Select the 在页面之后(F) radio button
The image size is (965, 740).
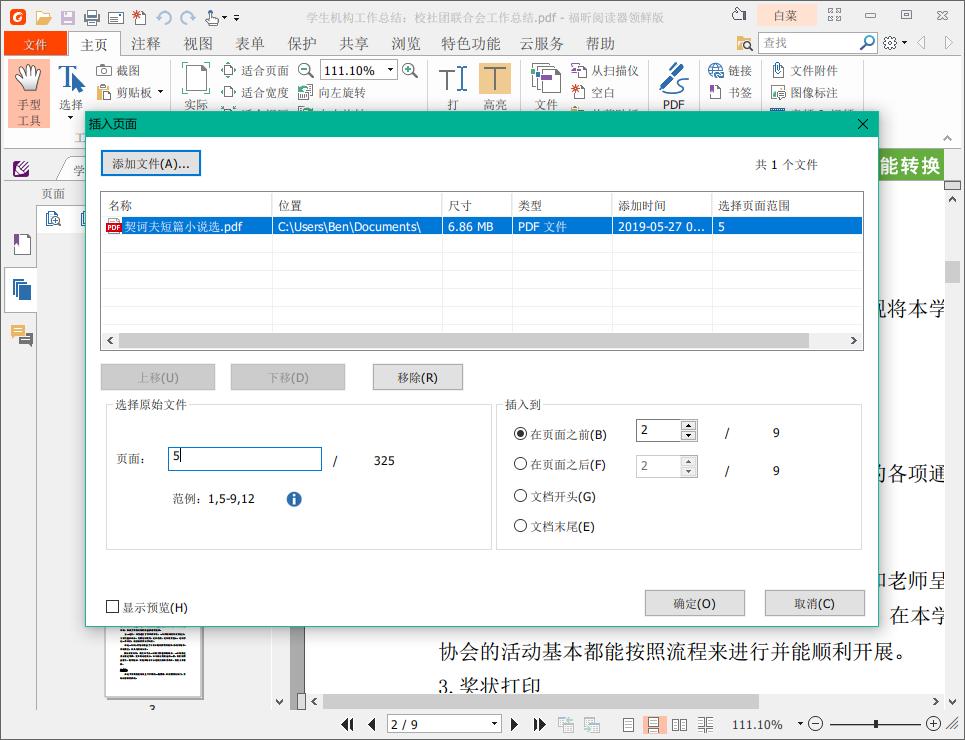[522, 466]
